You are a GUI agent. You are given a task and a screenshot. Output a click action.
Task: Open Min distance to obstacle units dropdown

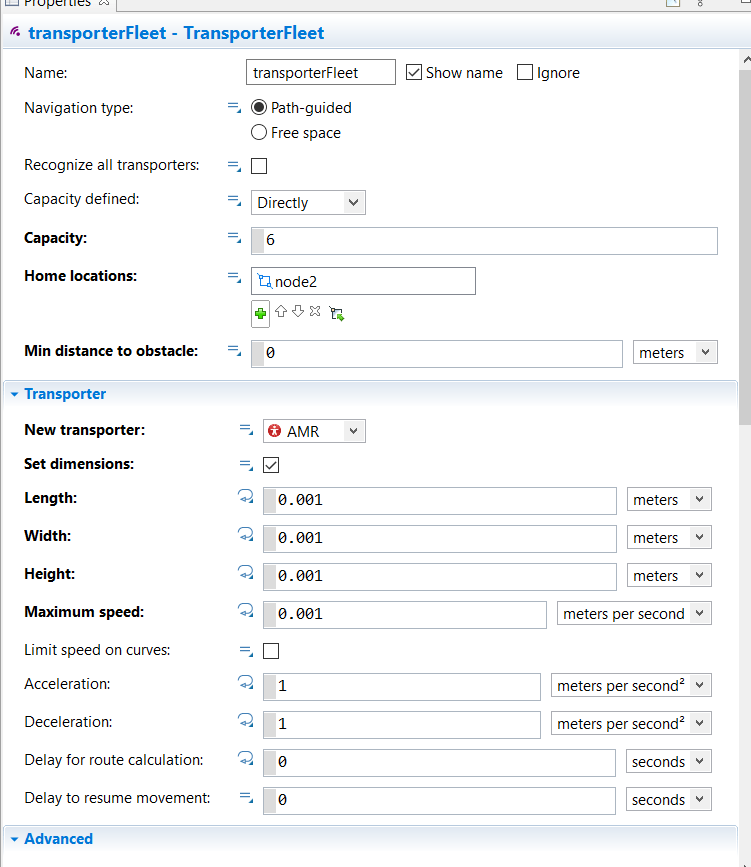(x=675, y=352)
